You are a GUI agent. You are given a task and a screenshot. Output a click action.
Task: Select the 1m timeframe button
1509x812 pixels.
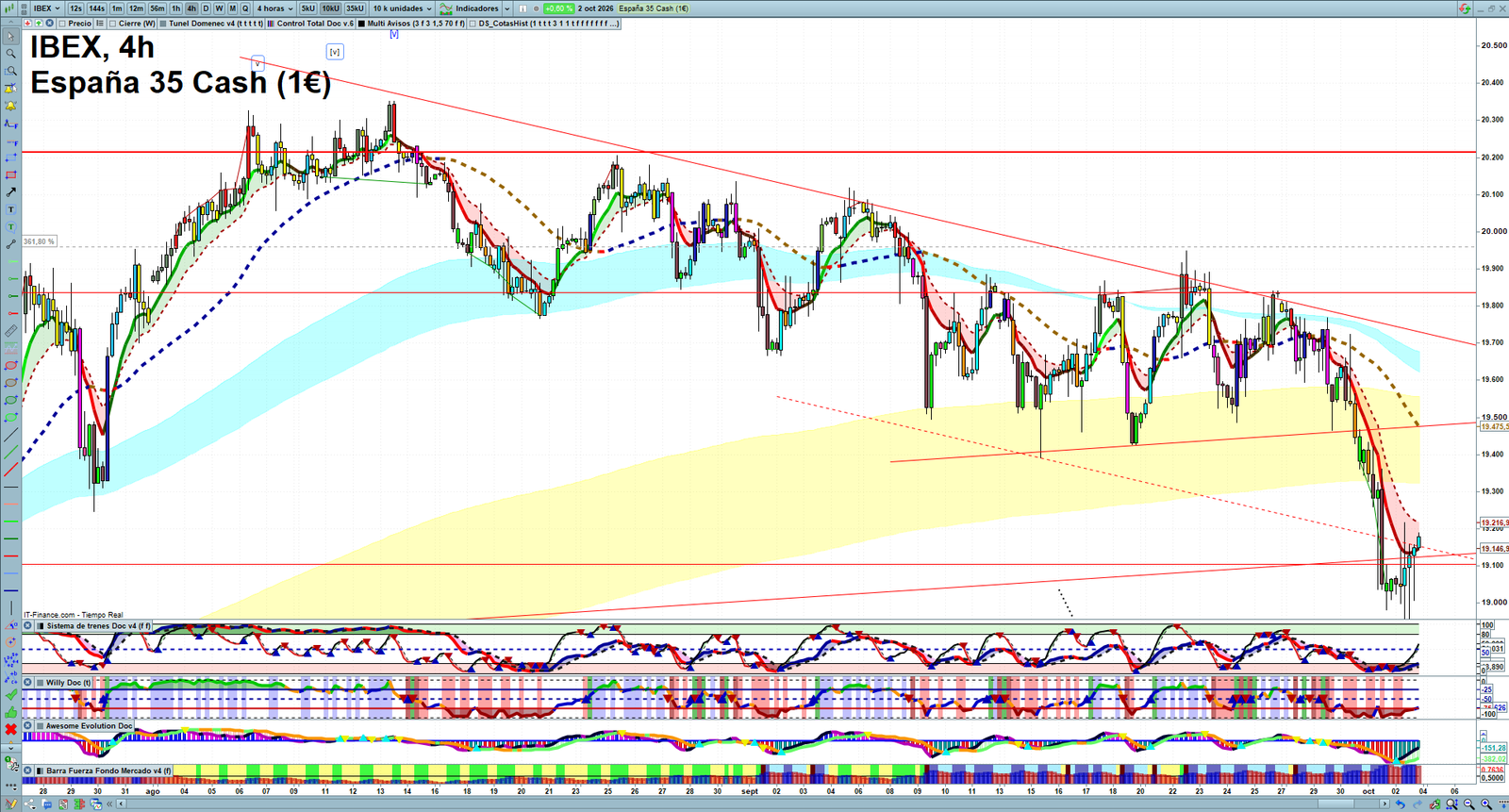click(x=117, y=8)
